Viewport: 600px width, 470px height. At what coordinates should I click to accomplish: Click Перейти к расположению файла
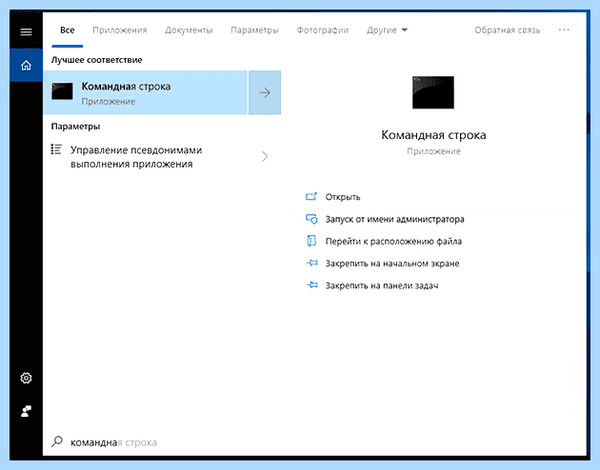click(x=393, y=241)
